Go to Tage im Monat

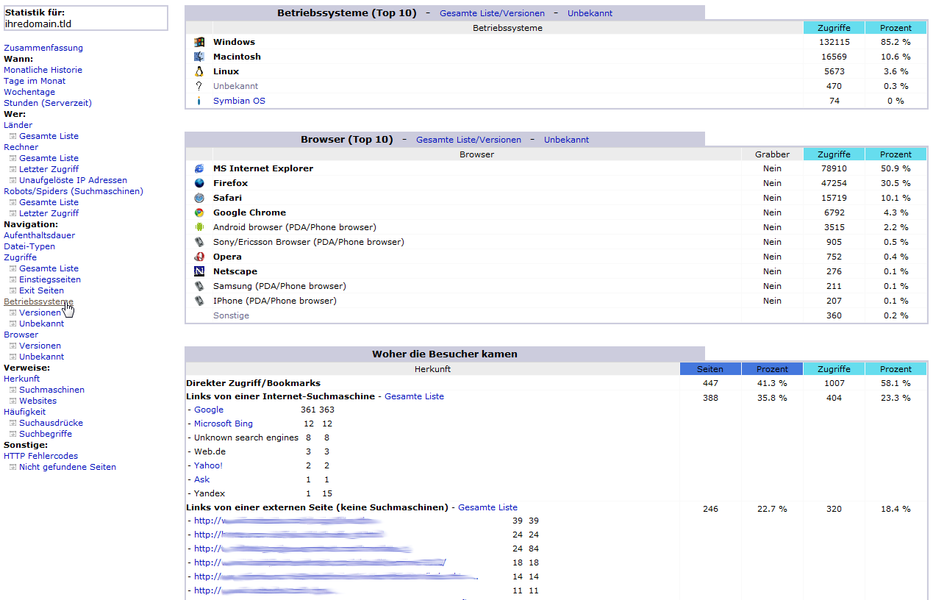point(35,81)
